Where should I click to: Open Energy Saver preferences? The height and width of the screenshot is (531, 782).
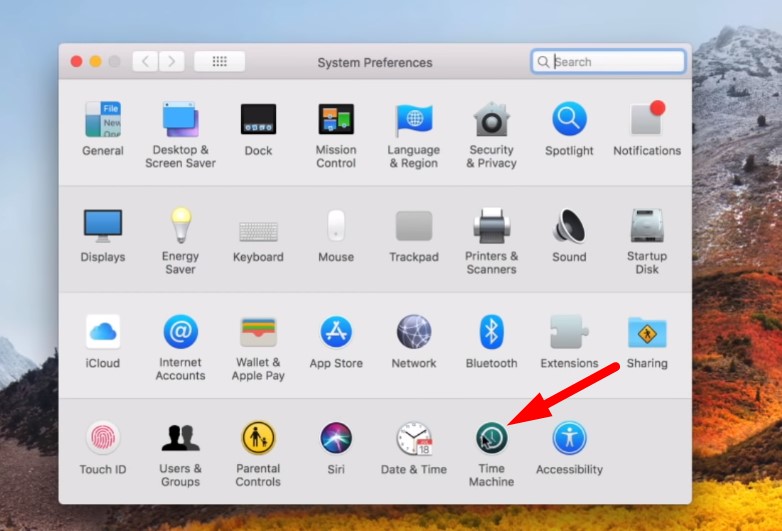[180, 227]
